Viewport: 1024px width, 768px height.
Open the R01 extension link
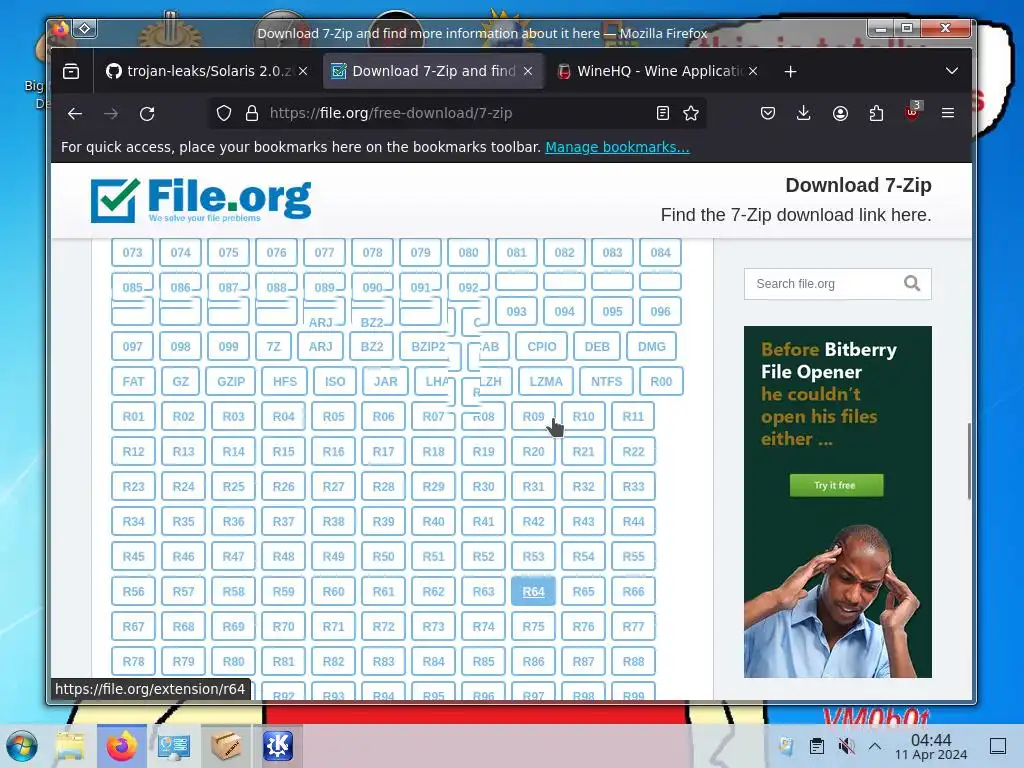coord(133,417)
